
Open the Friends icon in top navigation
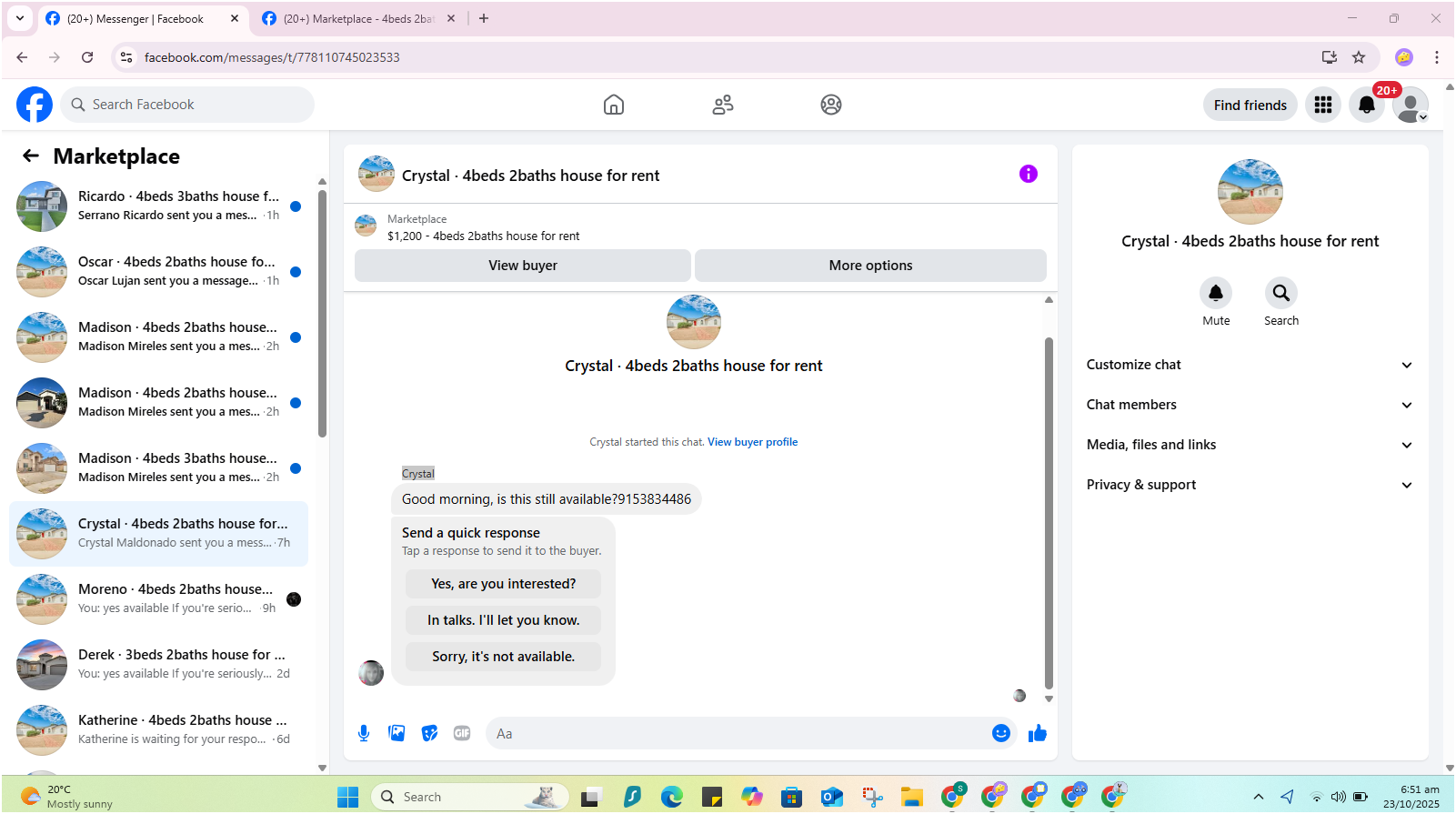[x=723, y=105]
